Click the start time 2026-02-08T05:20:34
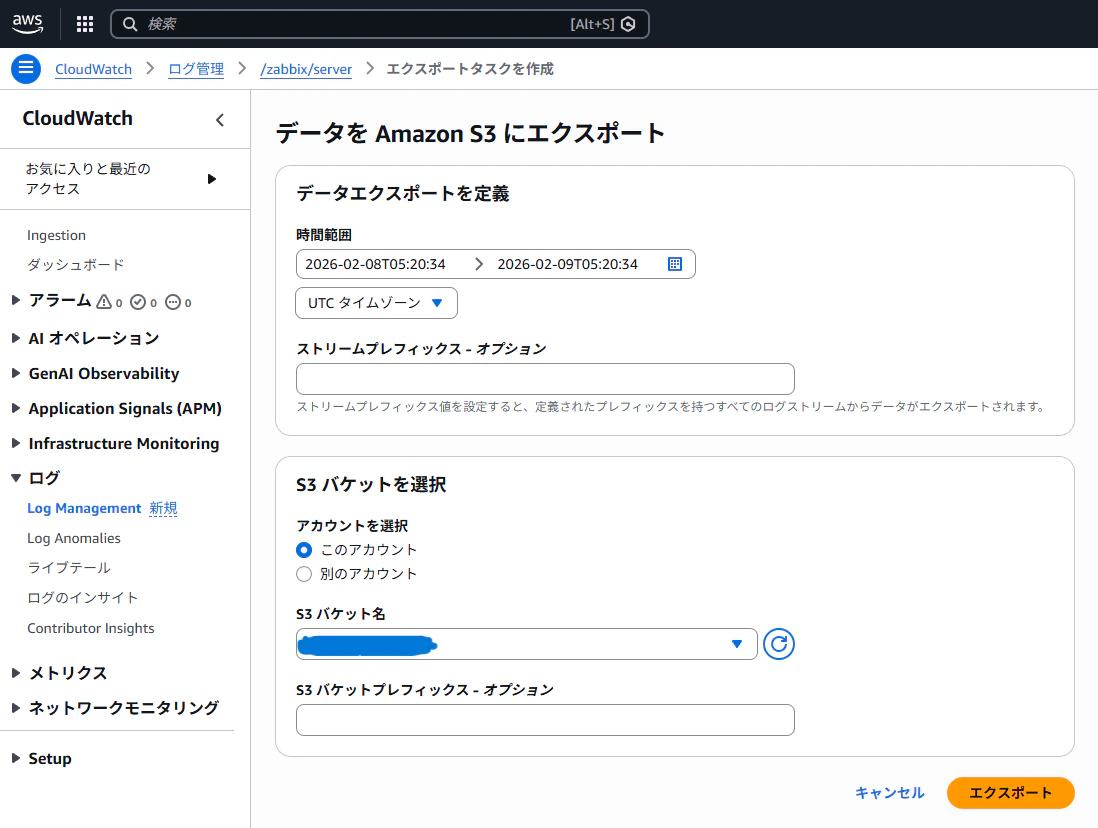The height and width of the screenshot is (828, 1098). tap(375, 264)
